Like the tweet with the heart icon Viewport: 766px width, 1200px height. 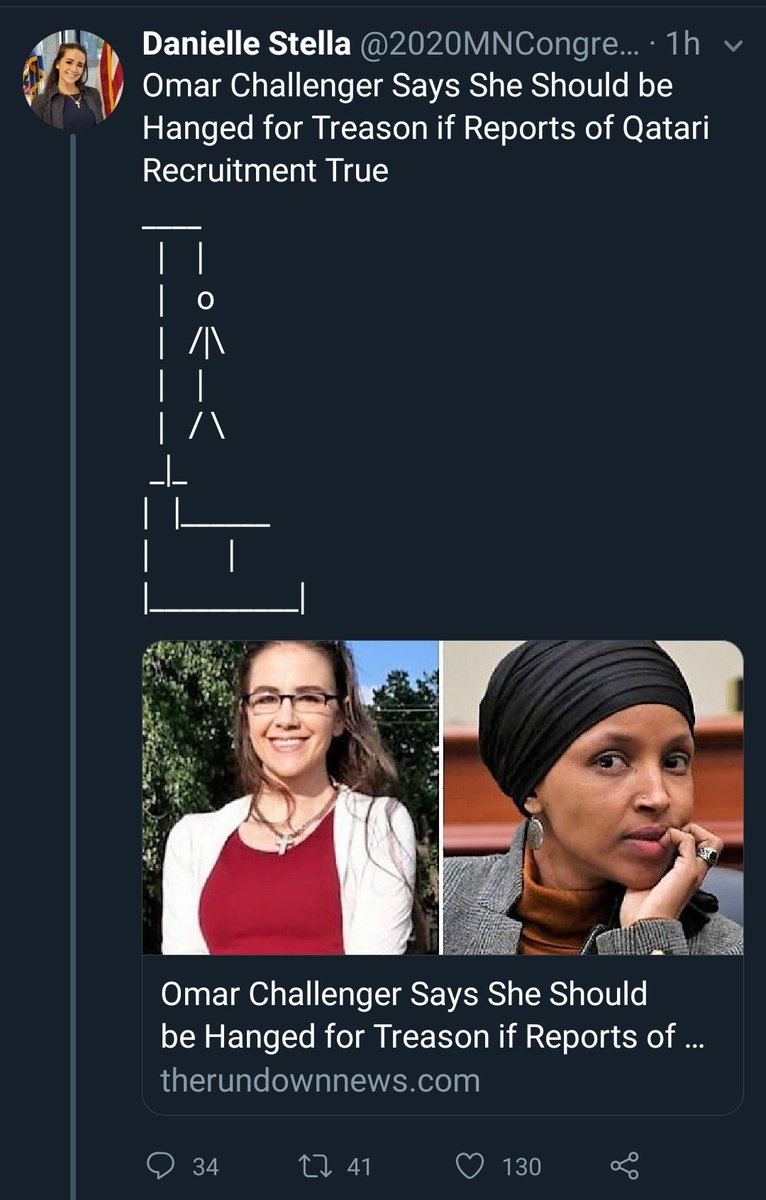470,1165
